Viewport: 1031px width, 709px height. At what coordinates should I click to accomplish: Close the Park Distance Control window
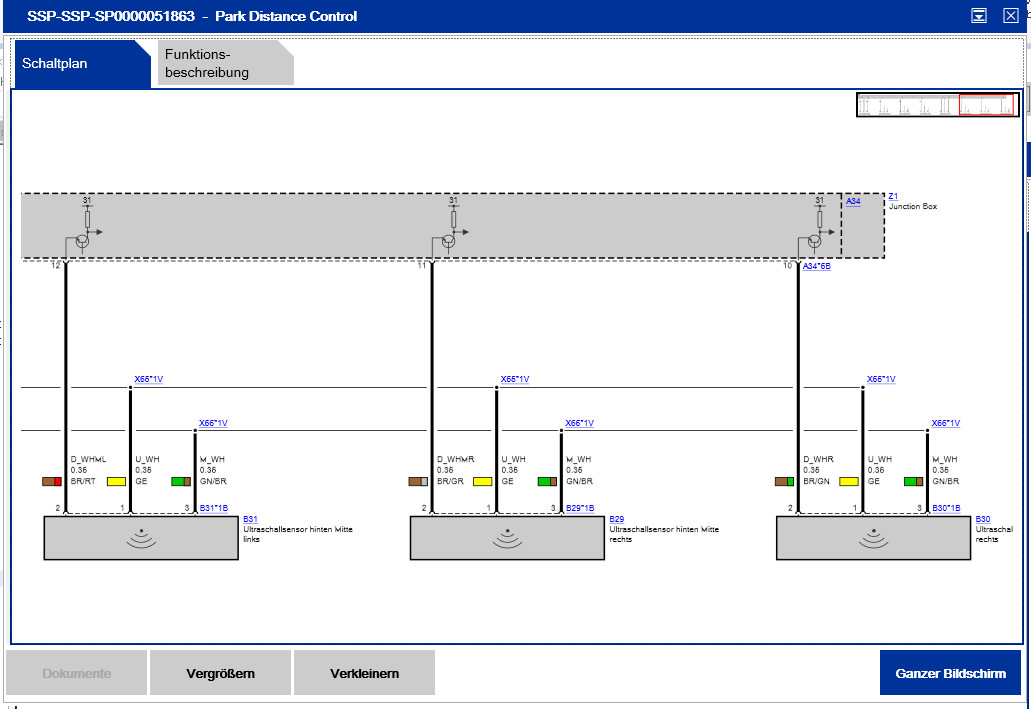[x=1010, y=16]
